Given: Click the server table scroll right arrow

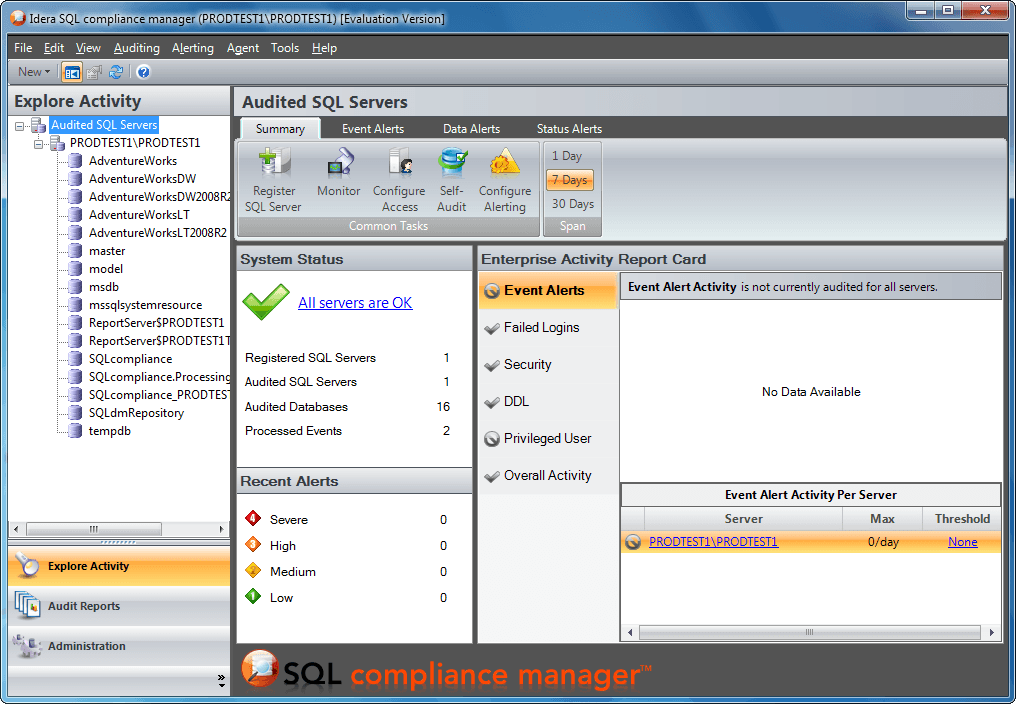Looking at the screenshot, I should [x=991, y=632].
